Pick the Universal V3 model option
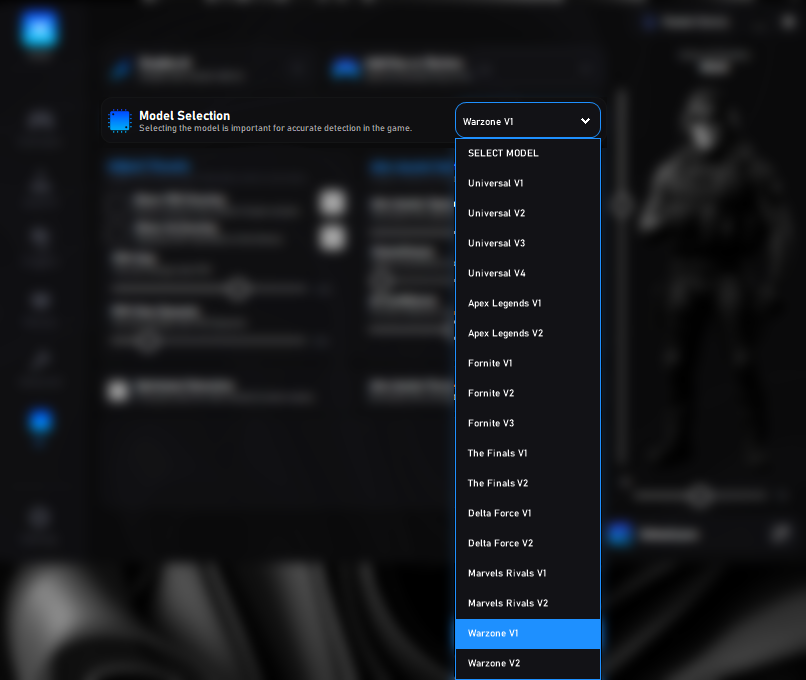This screenshot has width=806, height=680. (528, 243)
